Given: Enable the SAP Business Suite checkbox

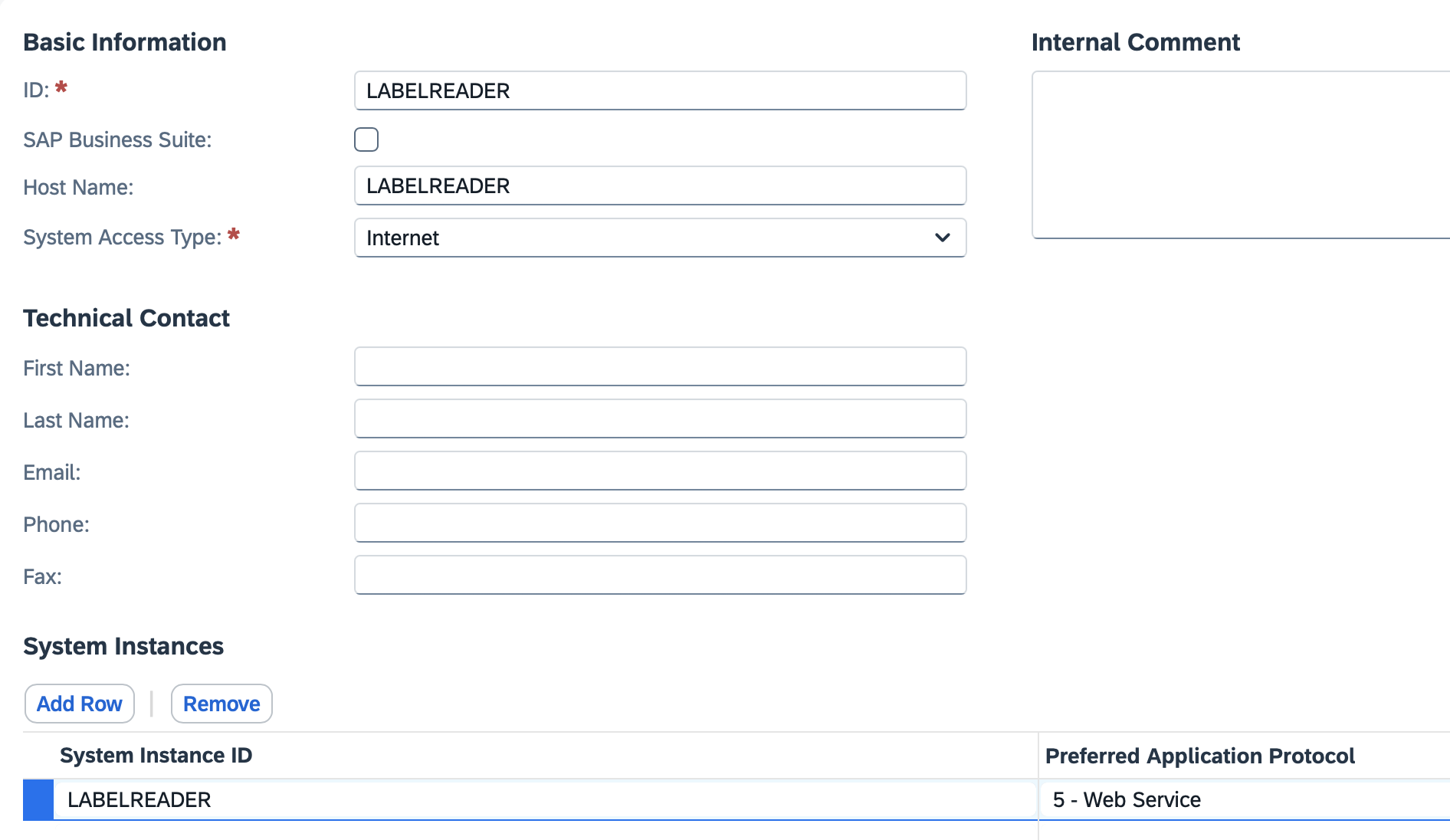Looking at the screenshot, I should pos(366,139).
